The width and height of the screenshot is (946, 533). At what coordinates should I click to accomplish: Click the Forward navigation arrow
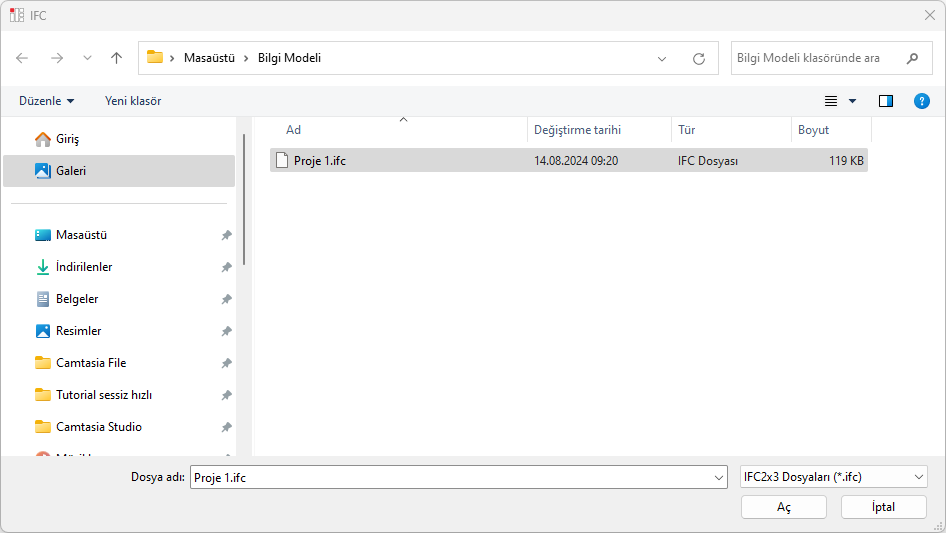pos(56,58)
